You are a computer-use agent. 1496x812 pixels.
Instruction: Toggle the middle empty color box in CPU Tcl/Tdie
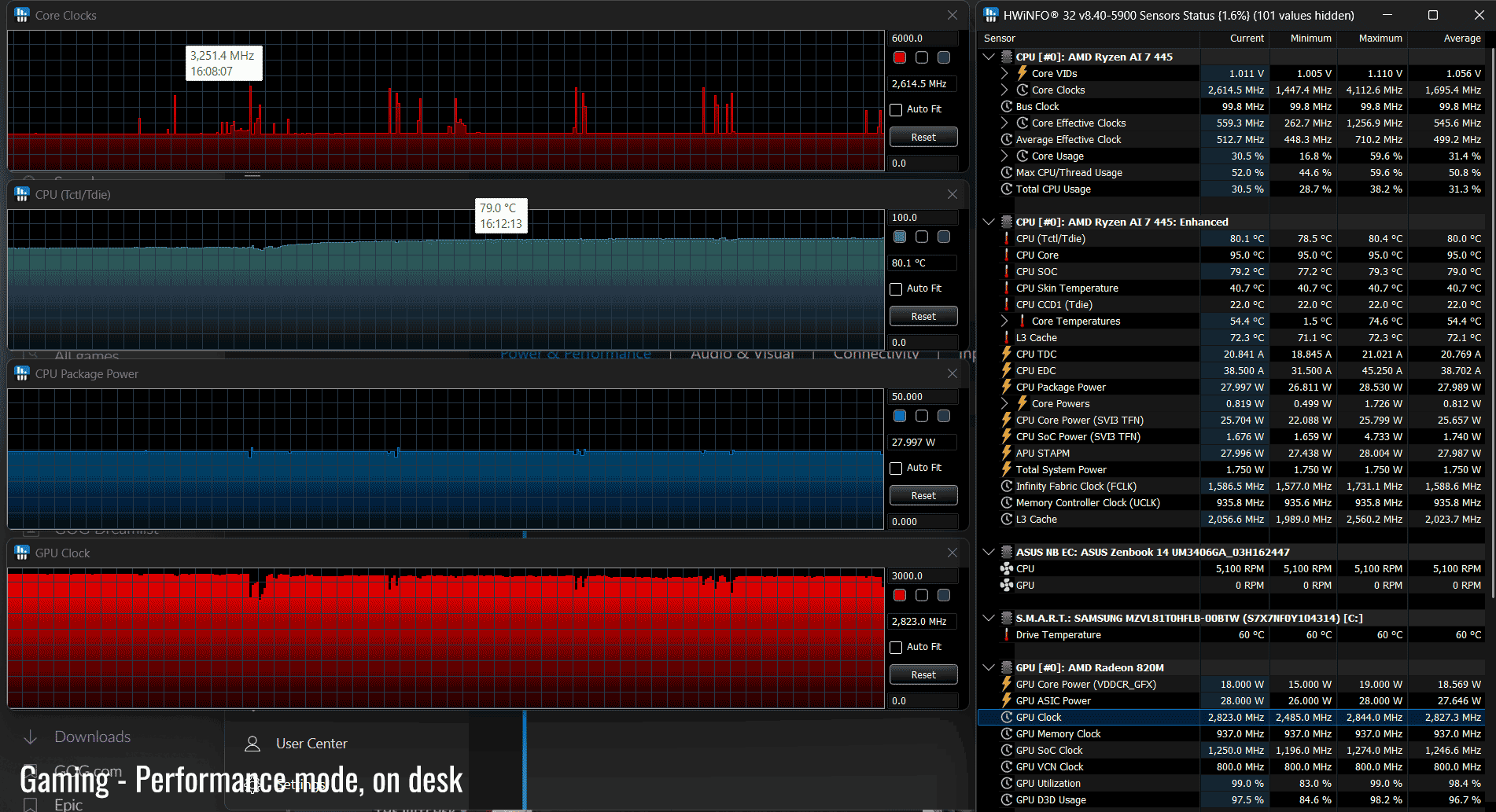coord(922,237)
